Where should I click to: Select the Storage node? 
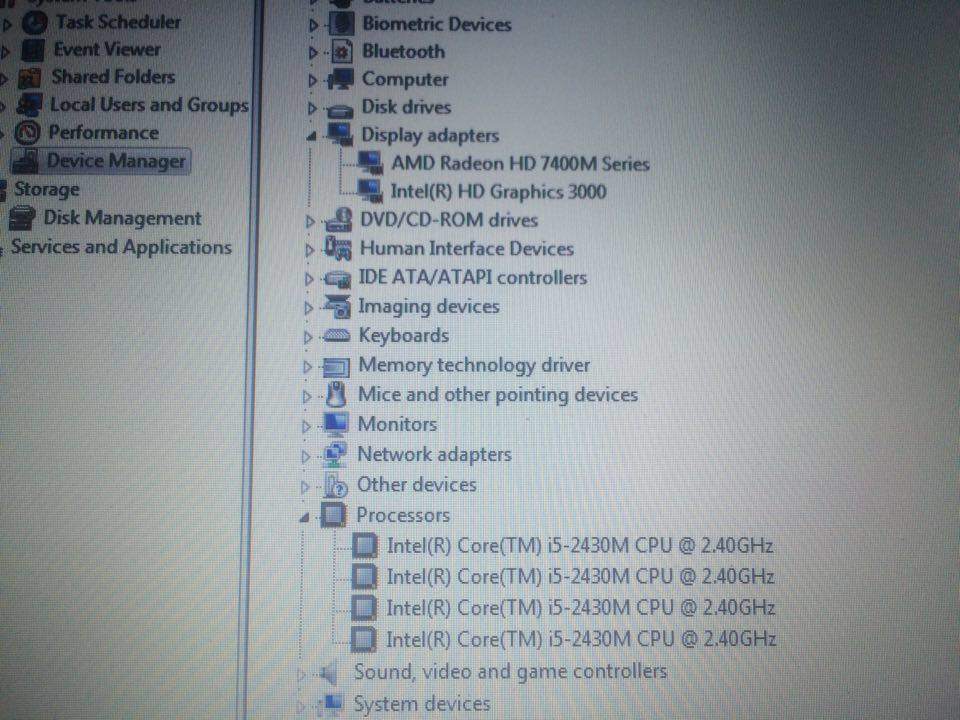click(47, 190)
